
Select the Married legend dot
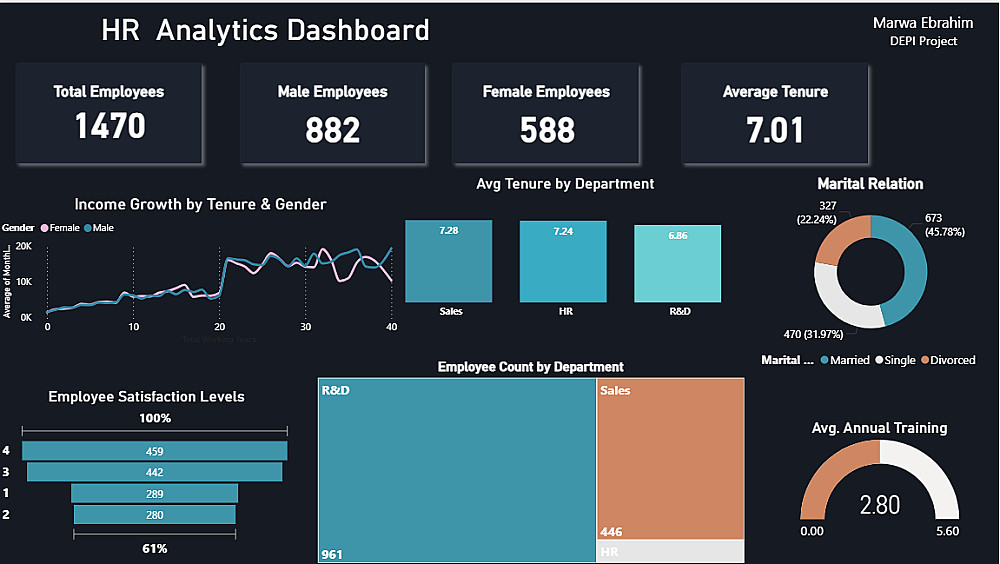[x=825, y=360]
